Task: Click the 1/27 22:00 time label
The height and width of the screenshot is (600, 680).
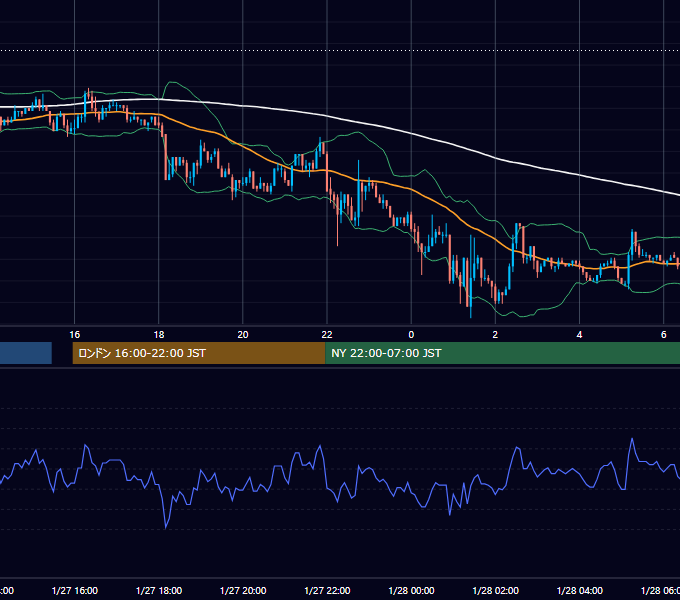Action: 327,590
